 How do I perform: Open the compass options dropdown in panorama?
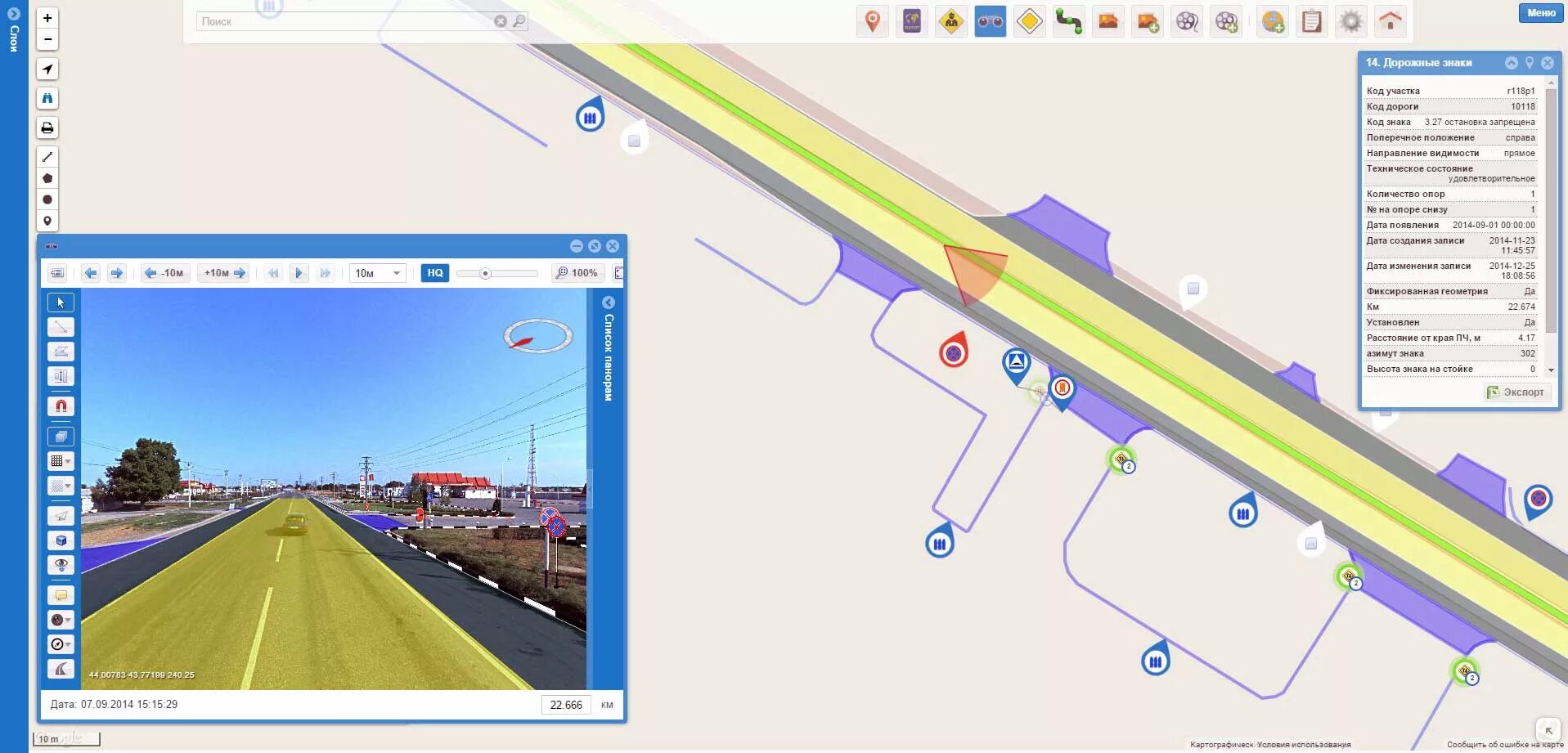(x=61, y=644)
